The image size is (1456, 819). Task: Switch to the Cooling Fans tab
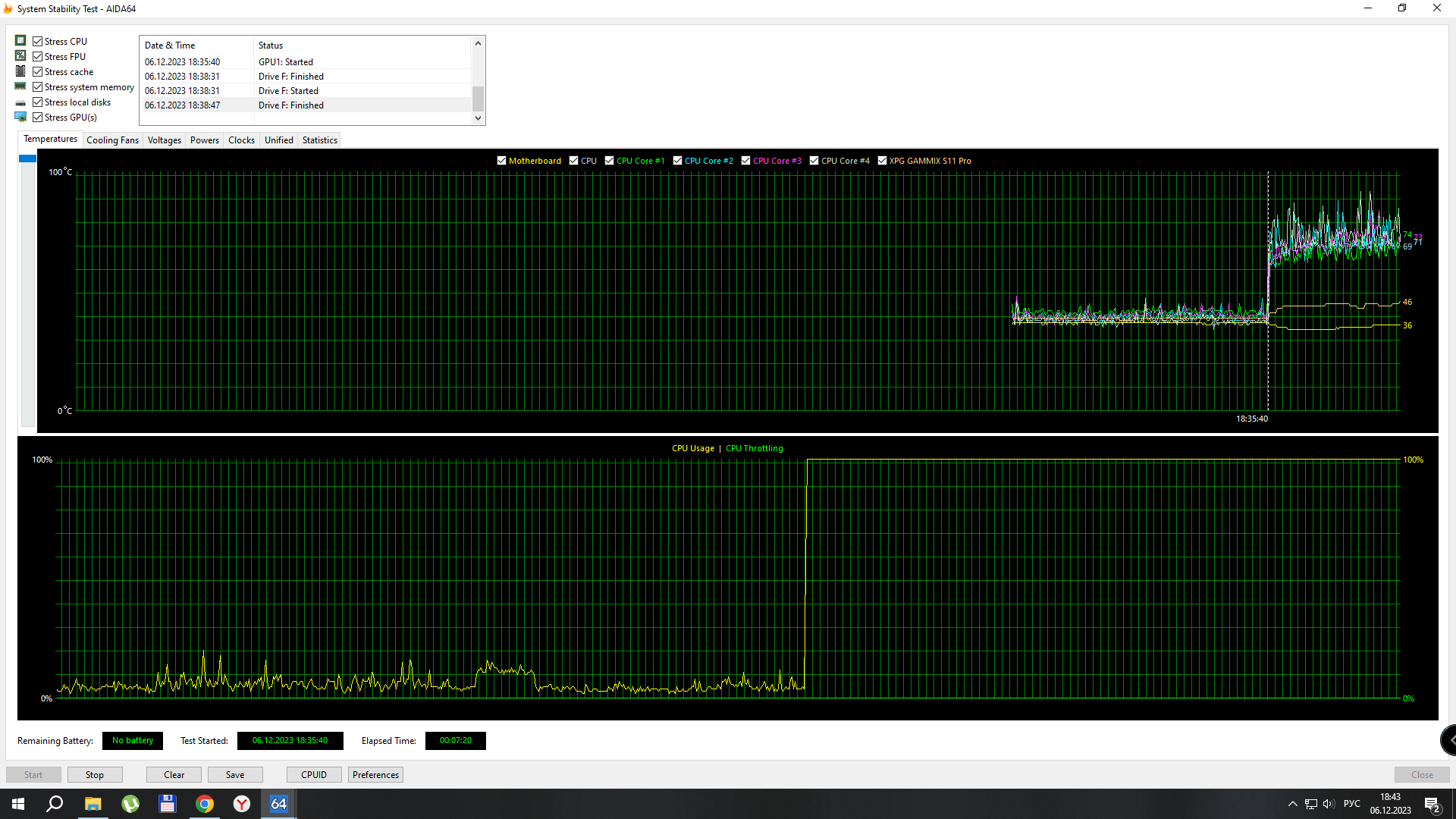[112, 140]
